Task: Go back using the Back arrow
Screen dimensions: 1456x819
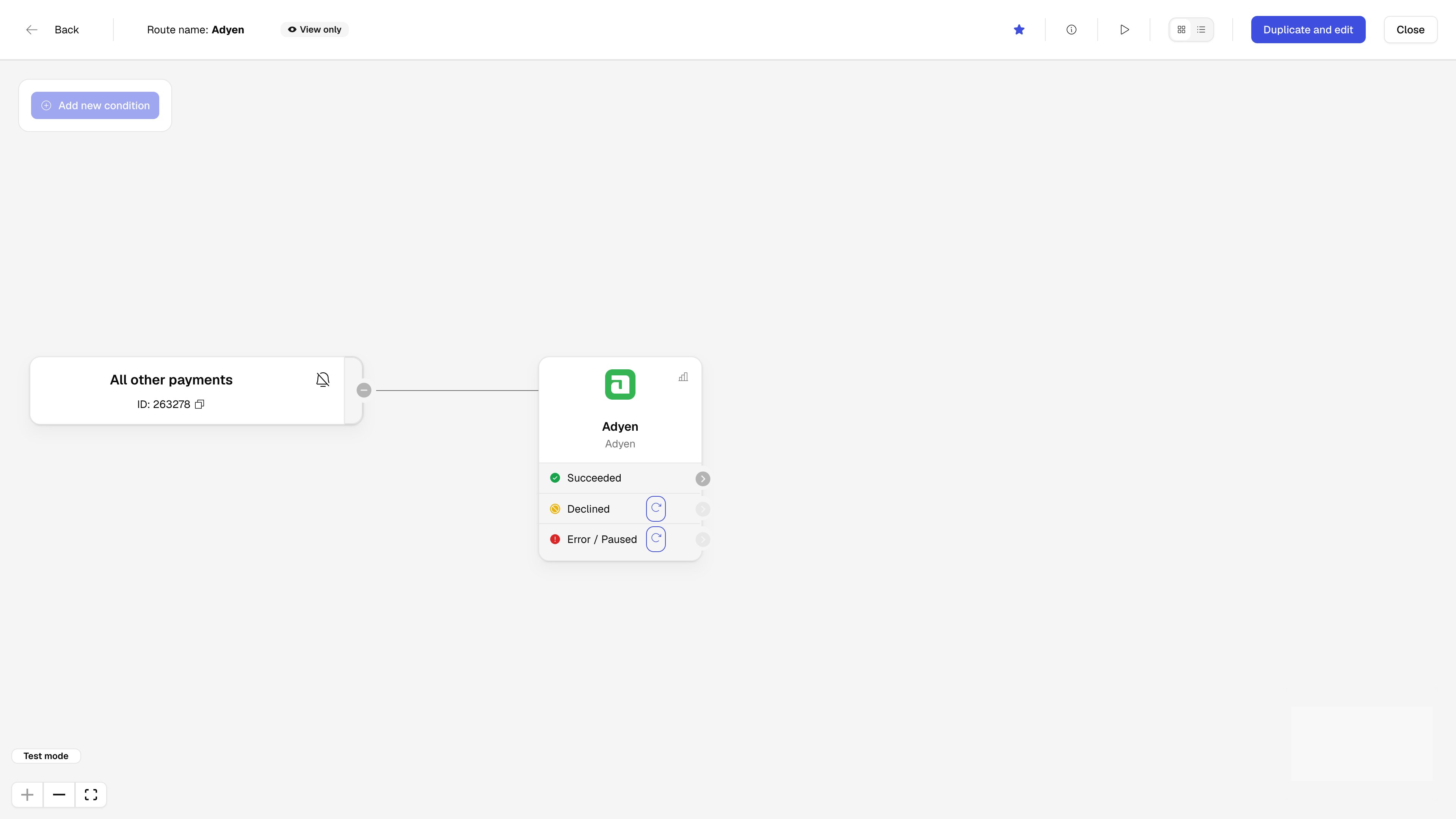Action: 31,30
